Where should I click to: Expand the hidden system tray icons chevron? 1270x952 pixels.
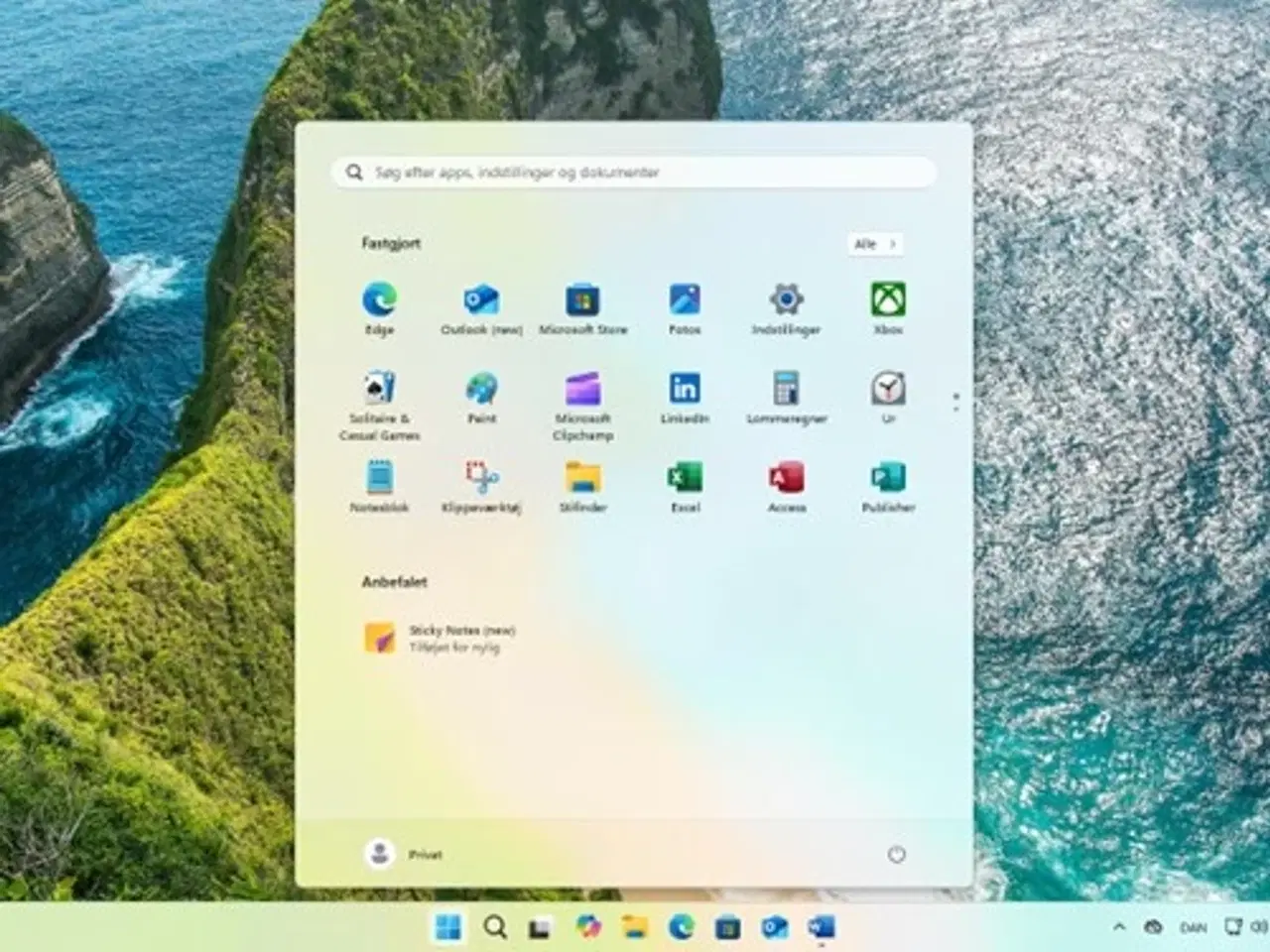click(x=1119, y=927)
